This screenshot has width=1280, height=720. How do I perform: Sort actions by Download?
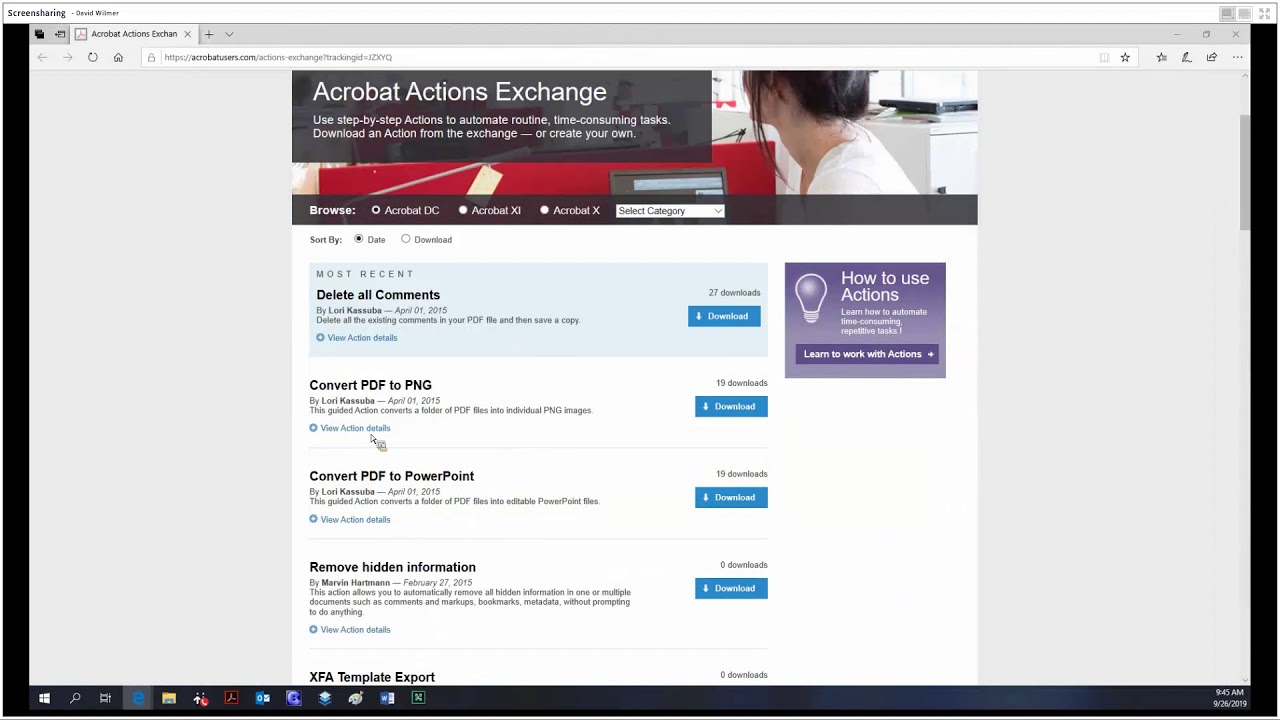pos(406,239)
